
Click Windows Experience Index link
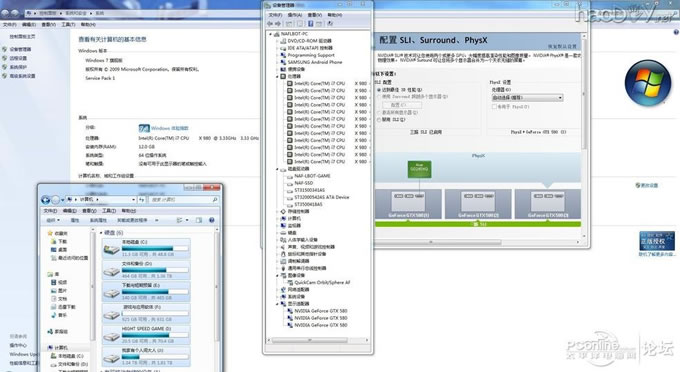(x=169, y=128)
